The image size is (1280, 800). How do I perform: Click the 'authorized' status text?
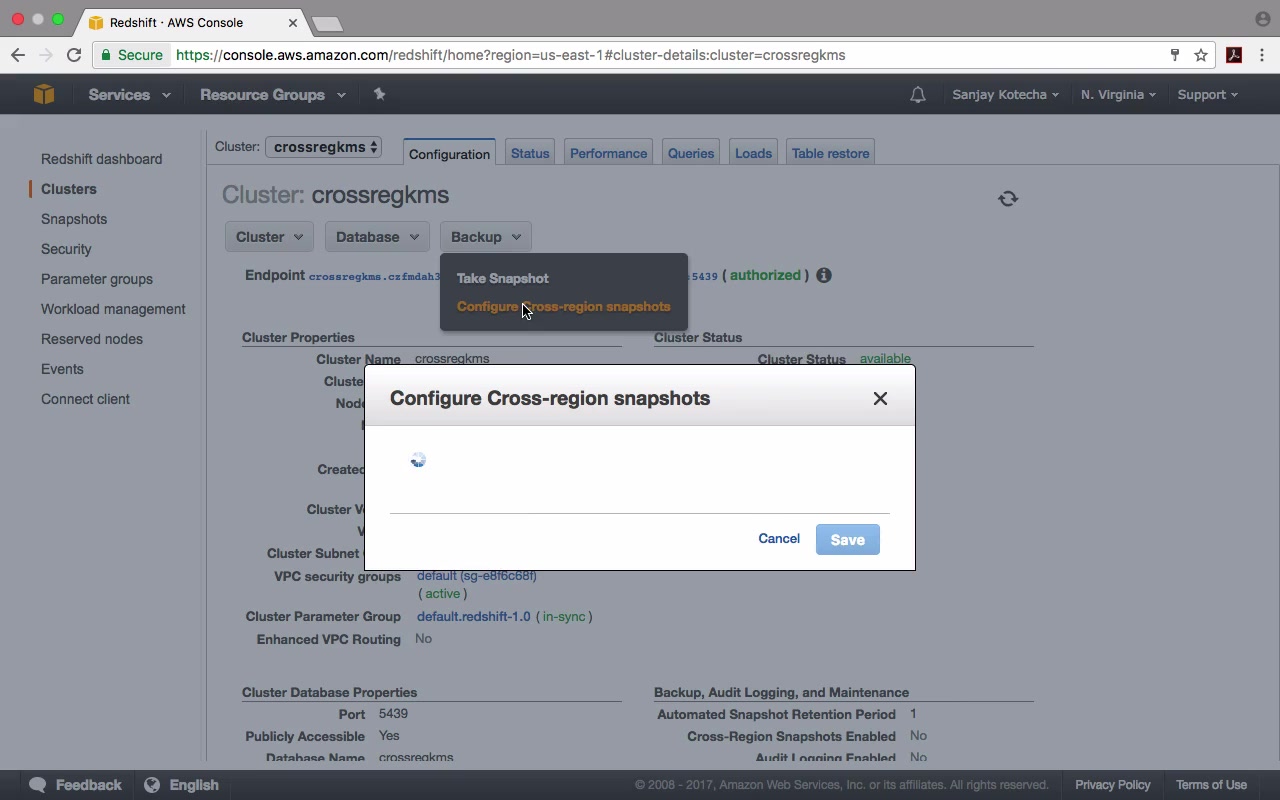(765, 275)
